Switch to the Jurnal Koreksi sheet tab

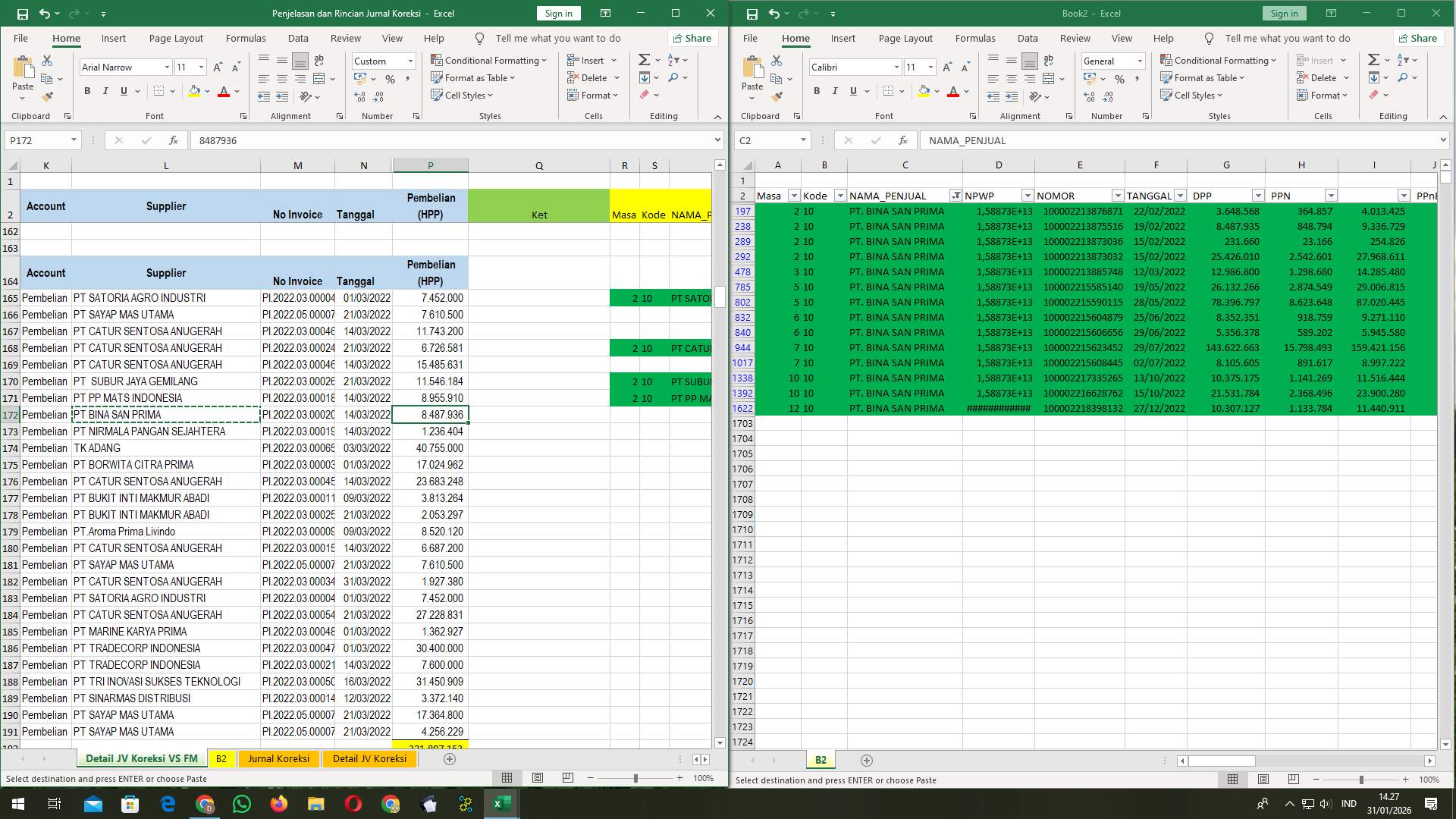(278, 758)
